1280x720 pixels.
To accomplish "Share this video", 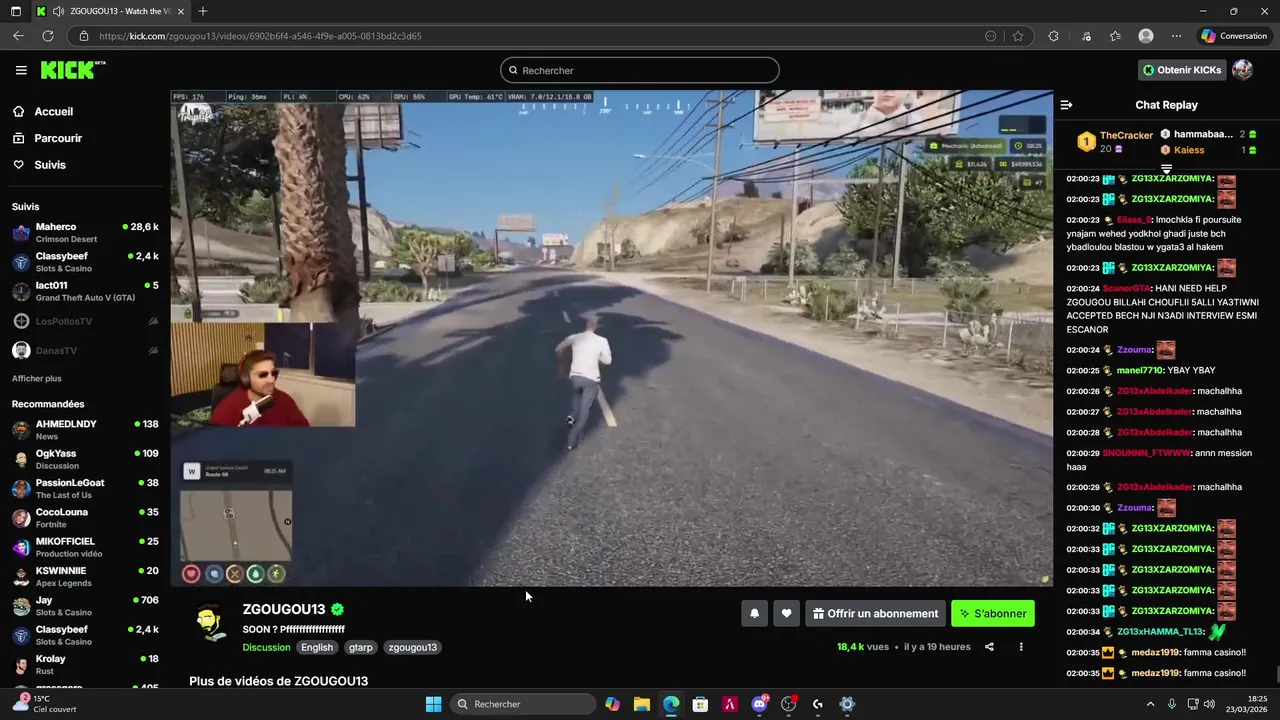I will [x=989, y=647].
